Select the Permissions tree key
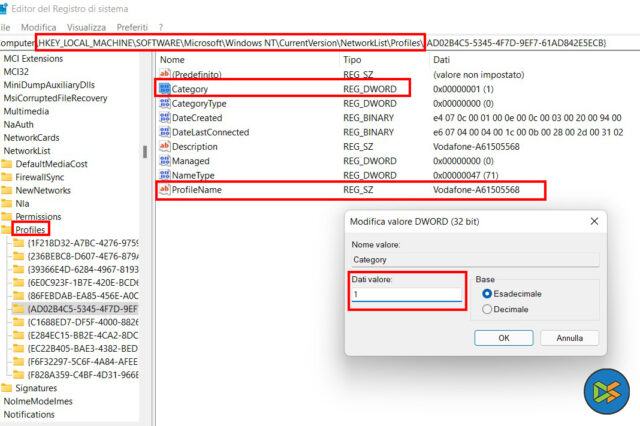Image resolution: width=640 pixels, height=426 pixels. click(38, 216)
